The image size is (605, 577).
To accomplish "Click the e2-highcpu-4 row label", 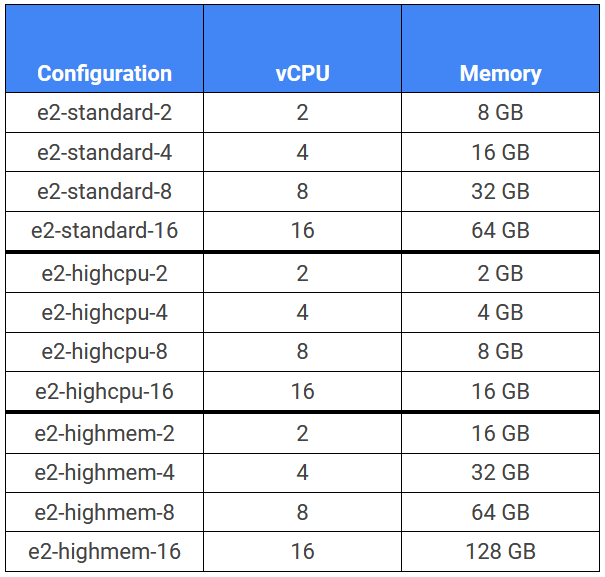I will point(104,312).
